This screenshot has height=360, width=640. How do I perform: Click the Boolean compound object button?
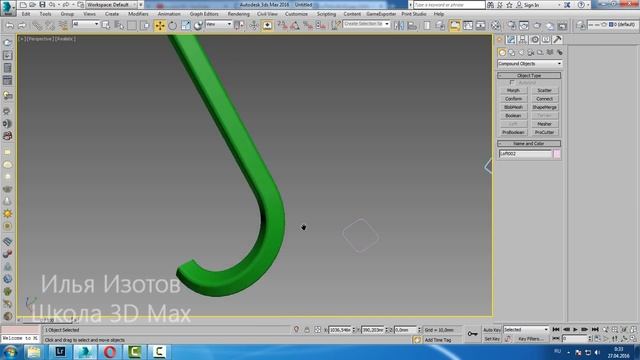tap(513, 116)
